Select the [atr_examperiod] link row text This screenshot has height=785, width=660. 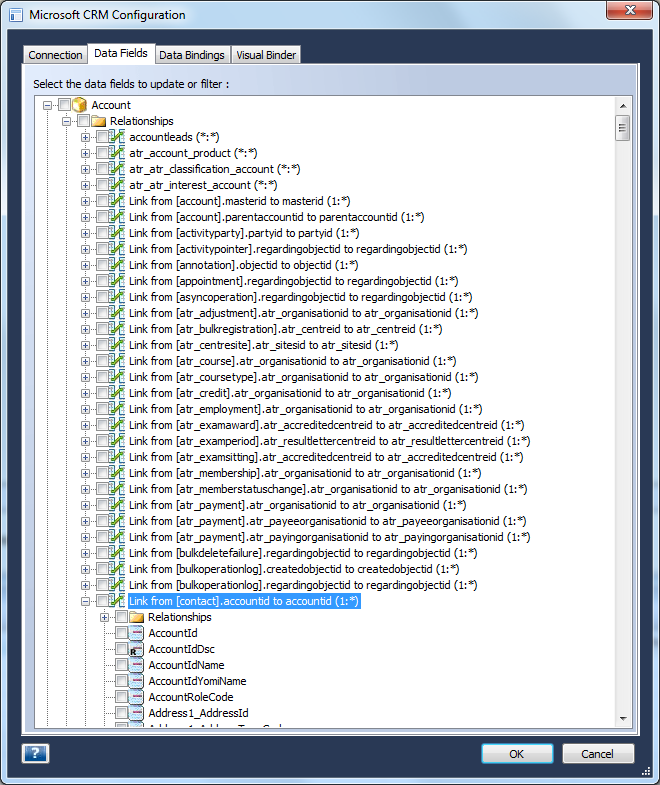(x=329, y=441)
